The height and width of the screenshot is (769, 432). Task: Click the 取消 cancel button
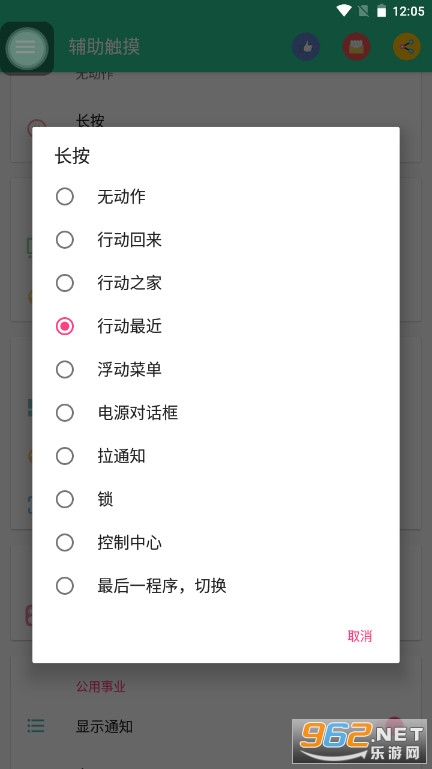coord(359,636)
